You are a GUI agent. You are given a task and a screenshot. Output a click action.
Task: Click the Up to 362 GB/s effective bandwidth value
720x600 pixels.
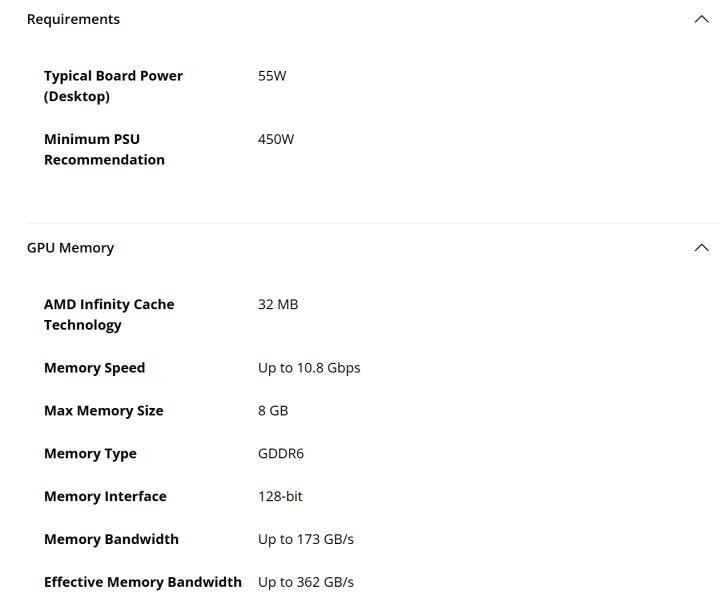(306, 582)
